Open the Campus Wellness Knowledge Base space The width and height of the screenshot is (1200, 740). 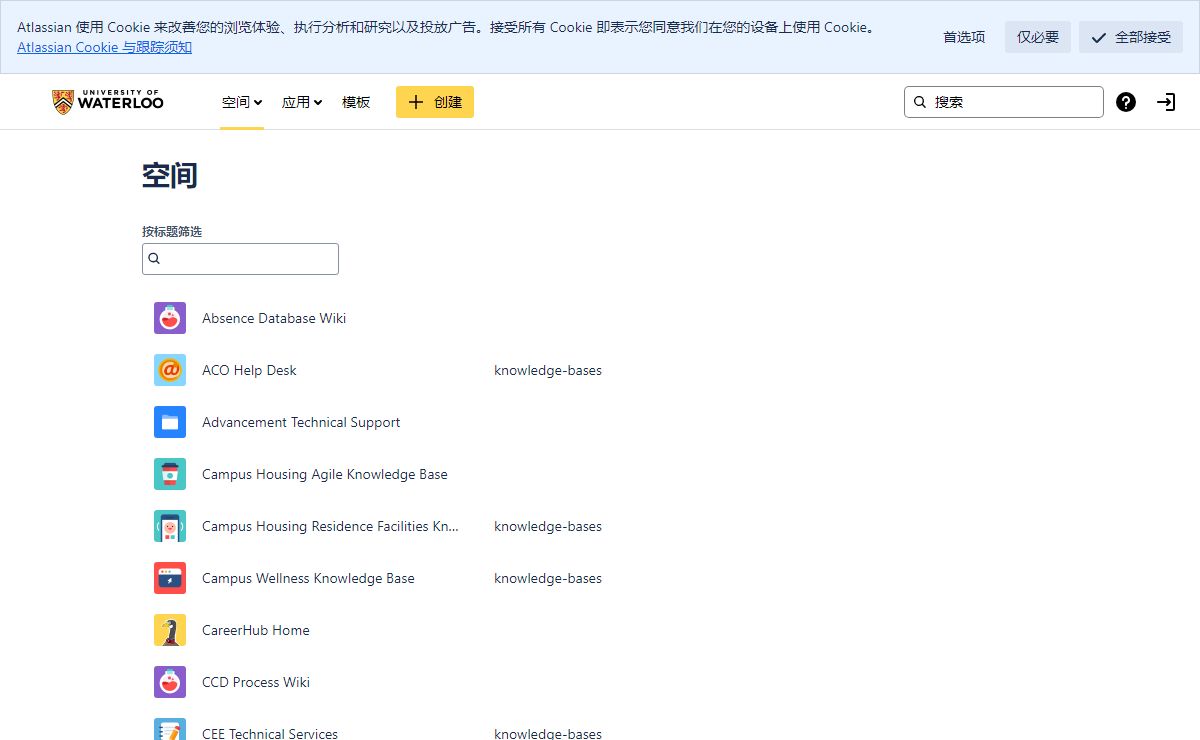[308, 578]
